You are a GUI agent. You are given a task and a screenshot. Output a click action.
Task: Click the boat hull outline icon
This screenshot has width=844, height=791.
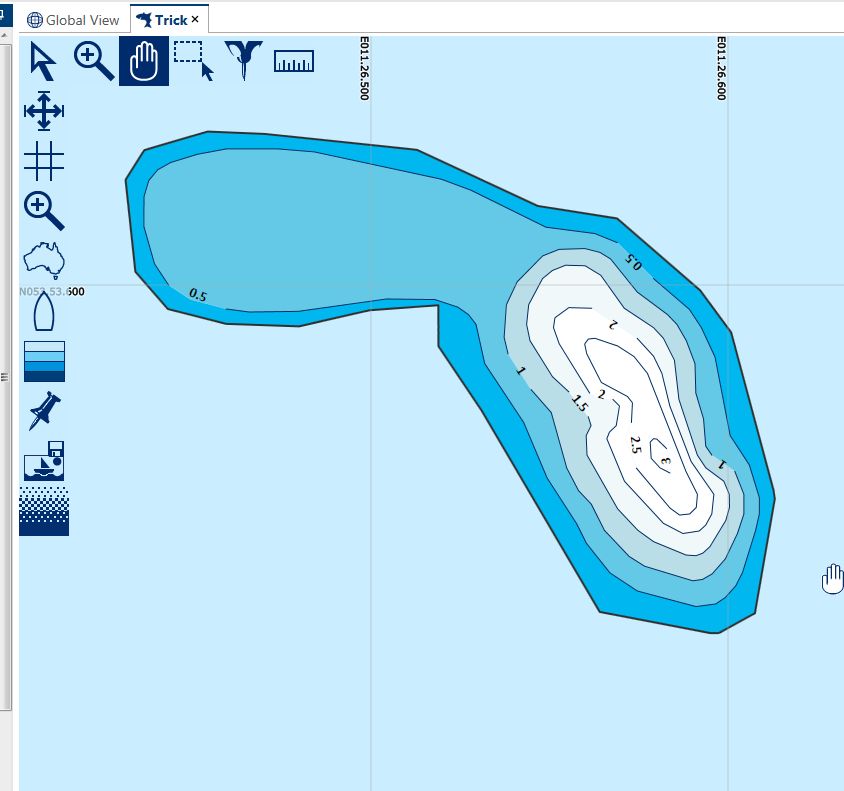coord(43,311)
